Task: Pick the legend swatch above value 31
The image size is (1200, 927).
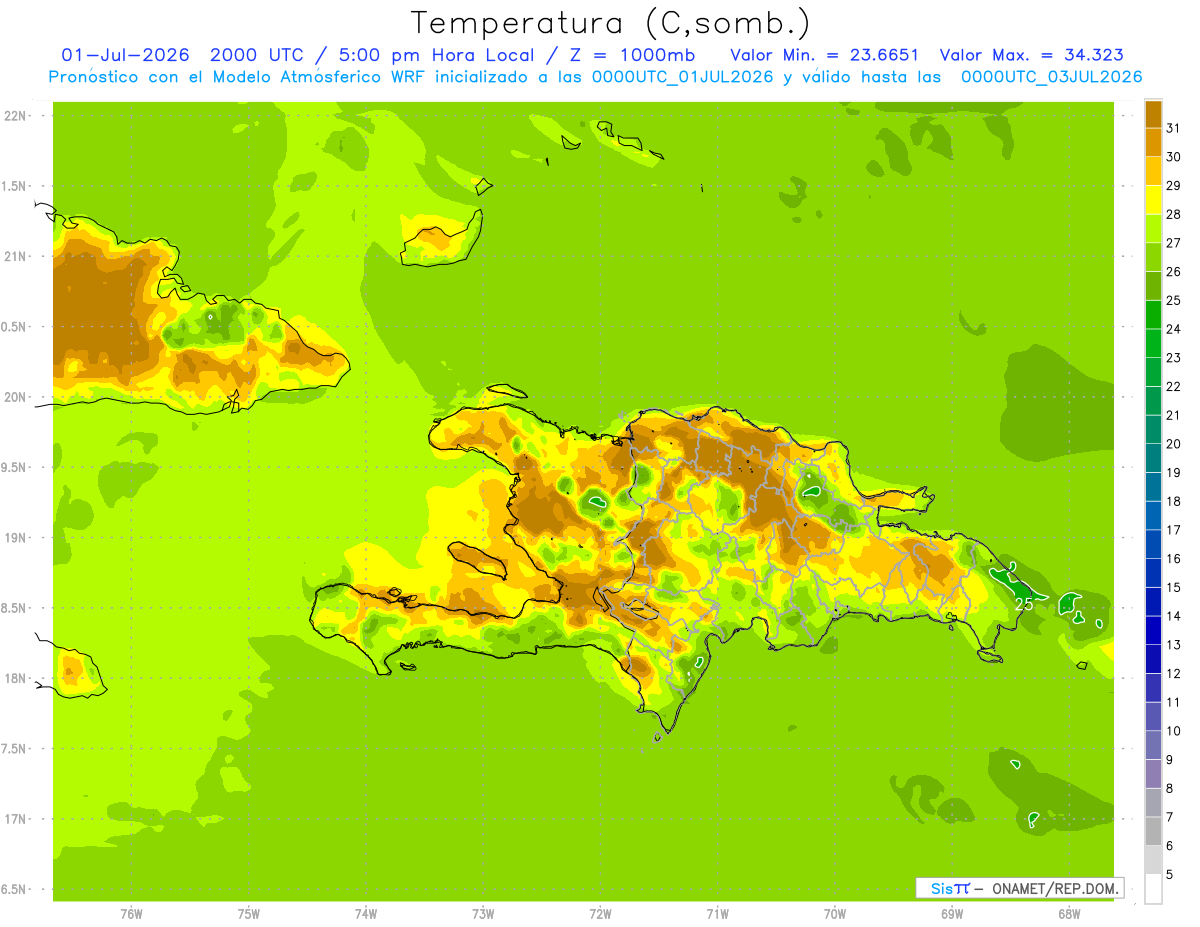Action: pos(1153,113)
